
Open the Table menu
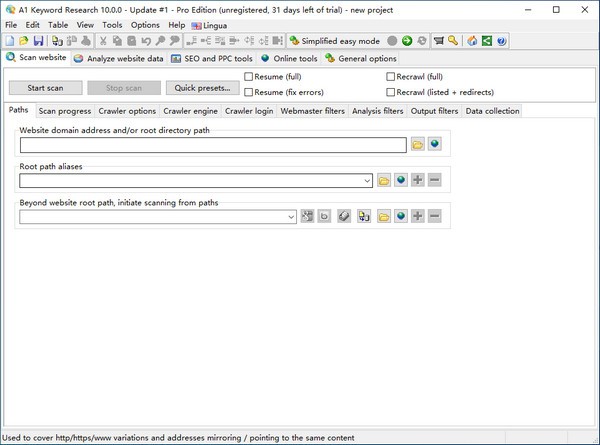[58, 25]
